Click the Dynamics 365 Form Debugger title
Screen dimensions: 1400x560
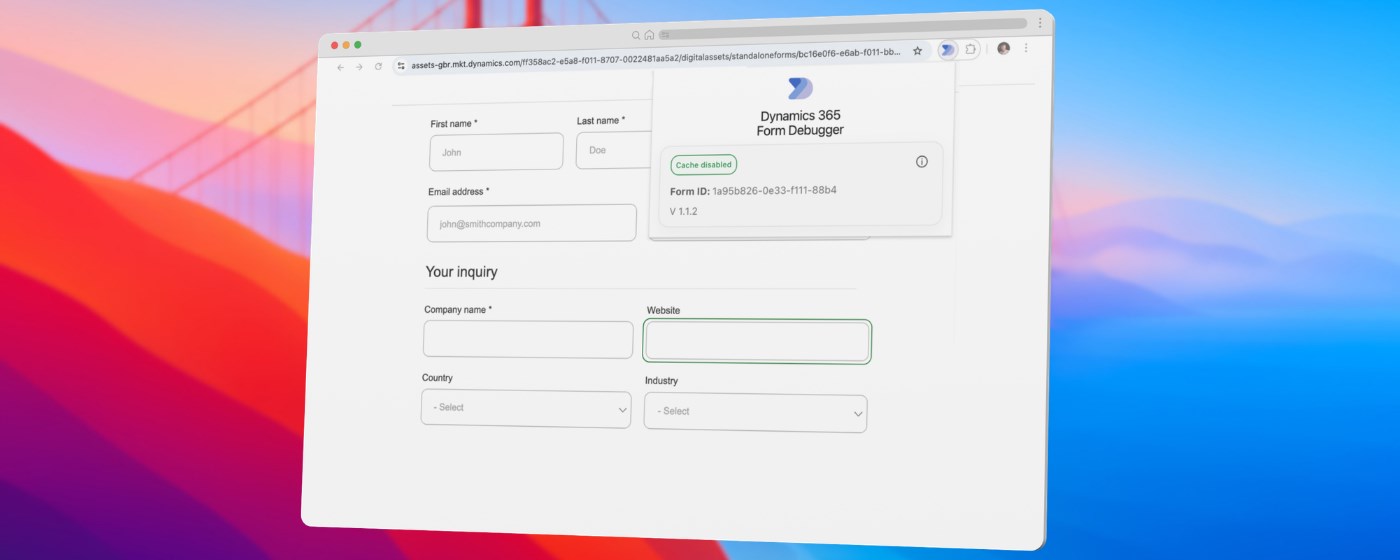tap(800, 123)
